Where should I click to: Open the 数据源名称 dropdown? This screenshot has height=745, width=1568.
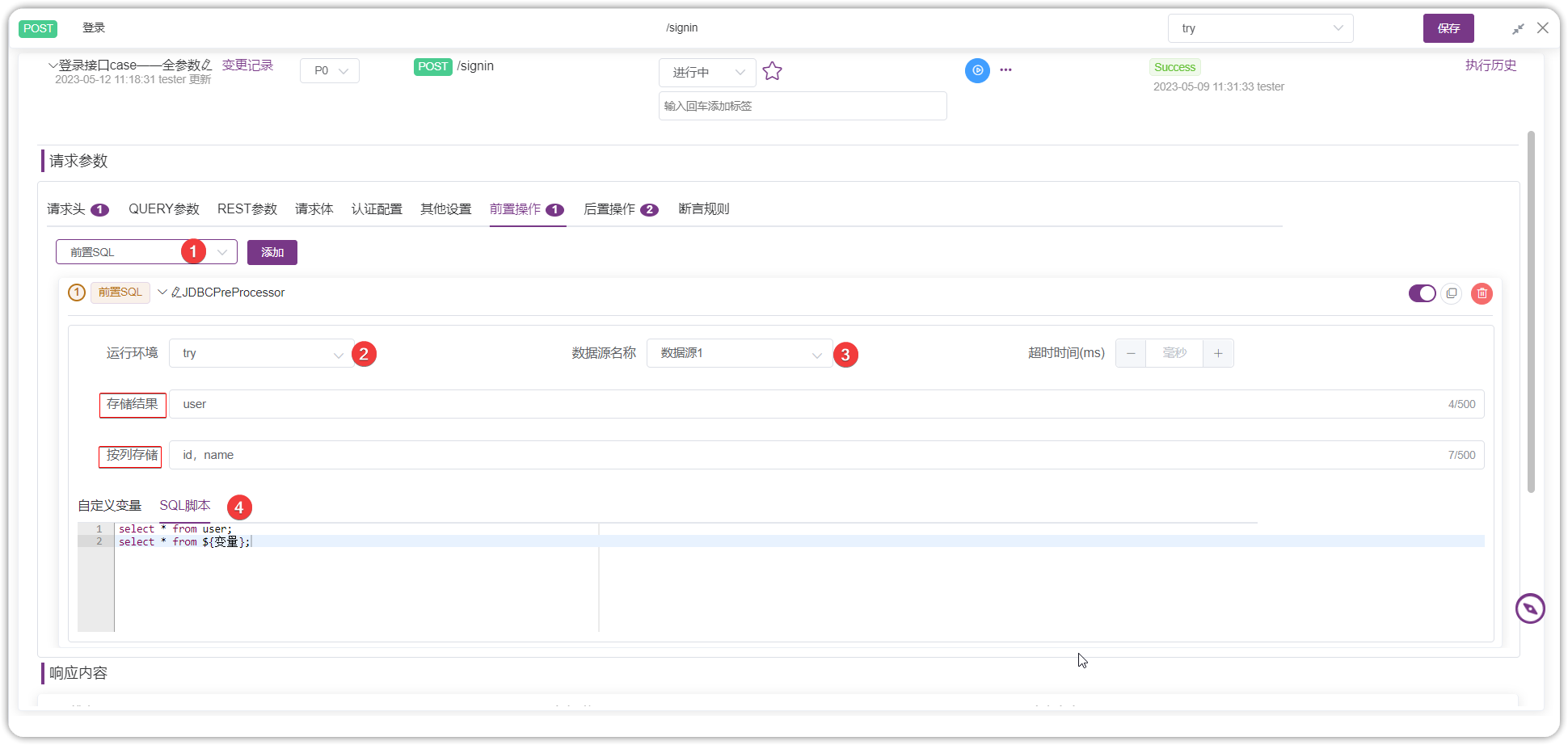(740, 353)
